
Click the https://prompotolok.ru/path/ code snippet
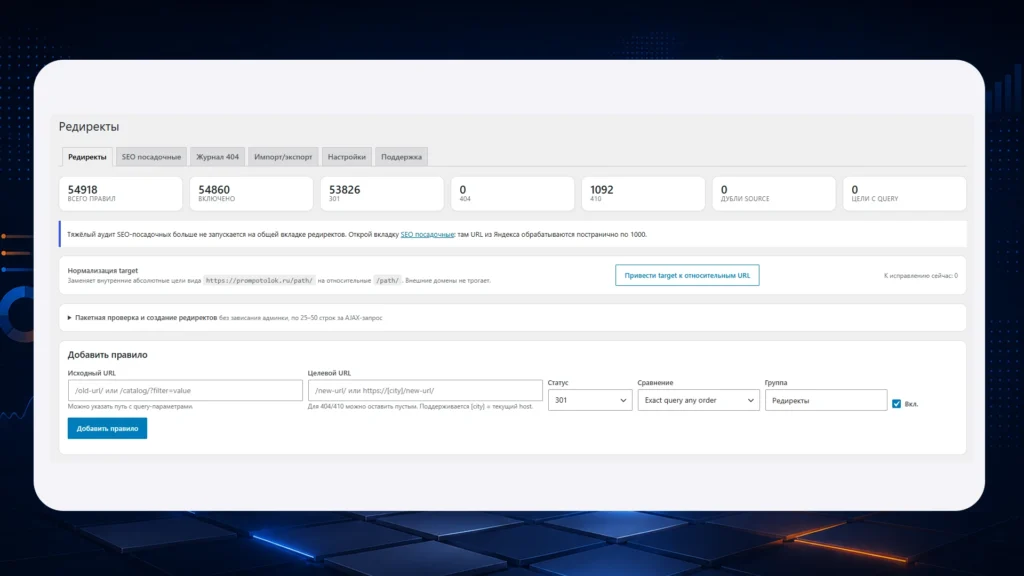(259, 280)
